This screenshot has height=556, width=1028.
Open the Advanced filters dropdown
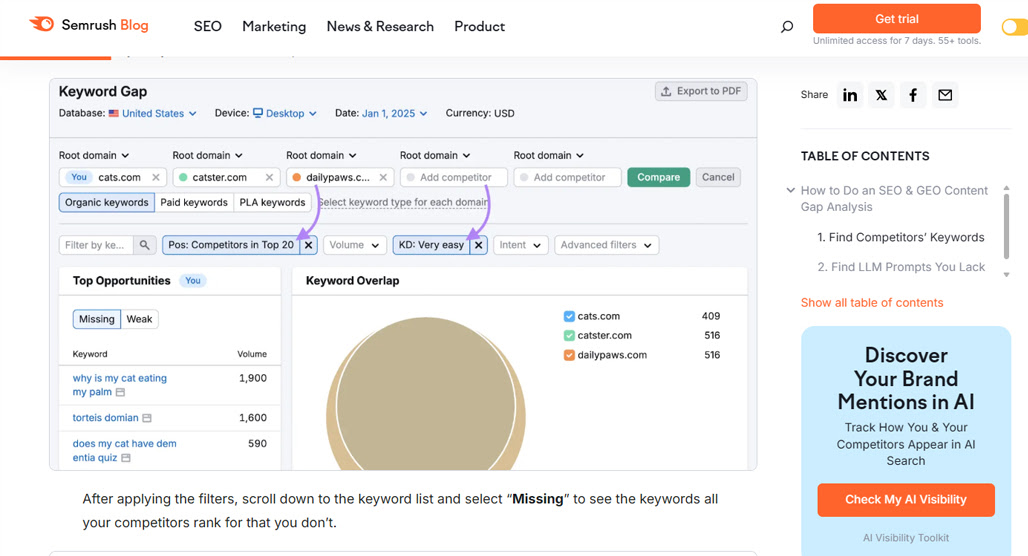coord(606,245)
